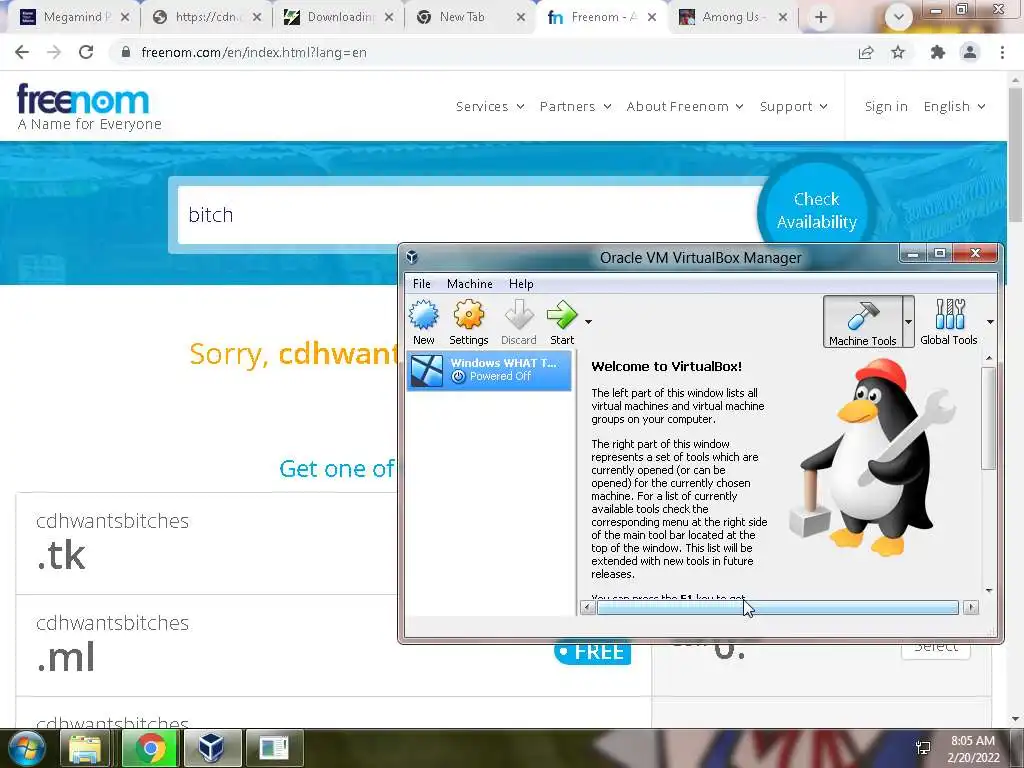Click the domain search input field
1024x768 pixels.
coord(470,215)
